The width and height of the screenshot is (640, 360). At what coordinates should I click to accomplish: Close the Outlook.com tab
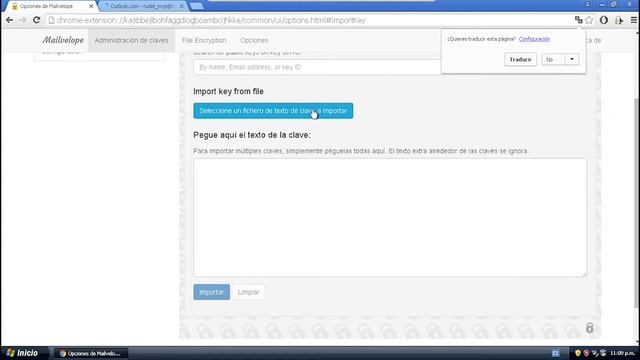[x=182, y=6]
